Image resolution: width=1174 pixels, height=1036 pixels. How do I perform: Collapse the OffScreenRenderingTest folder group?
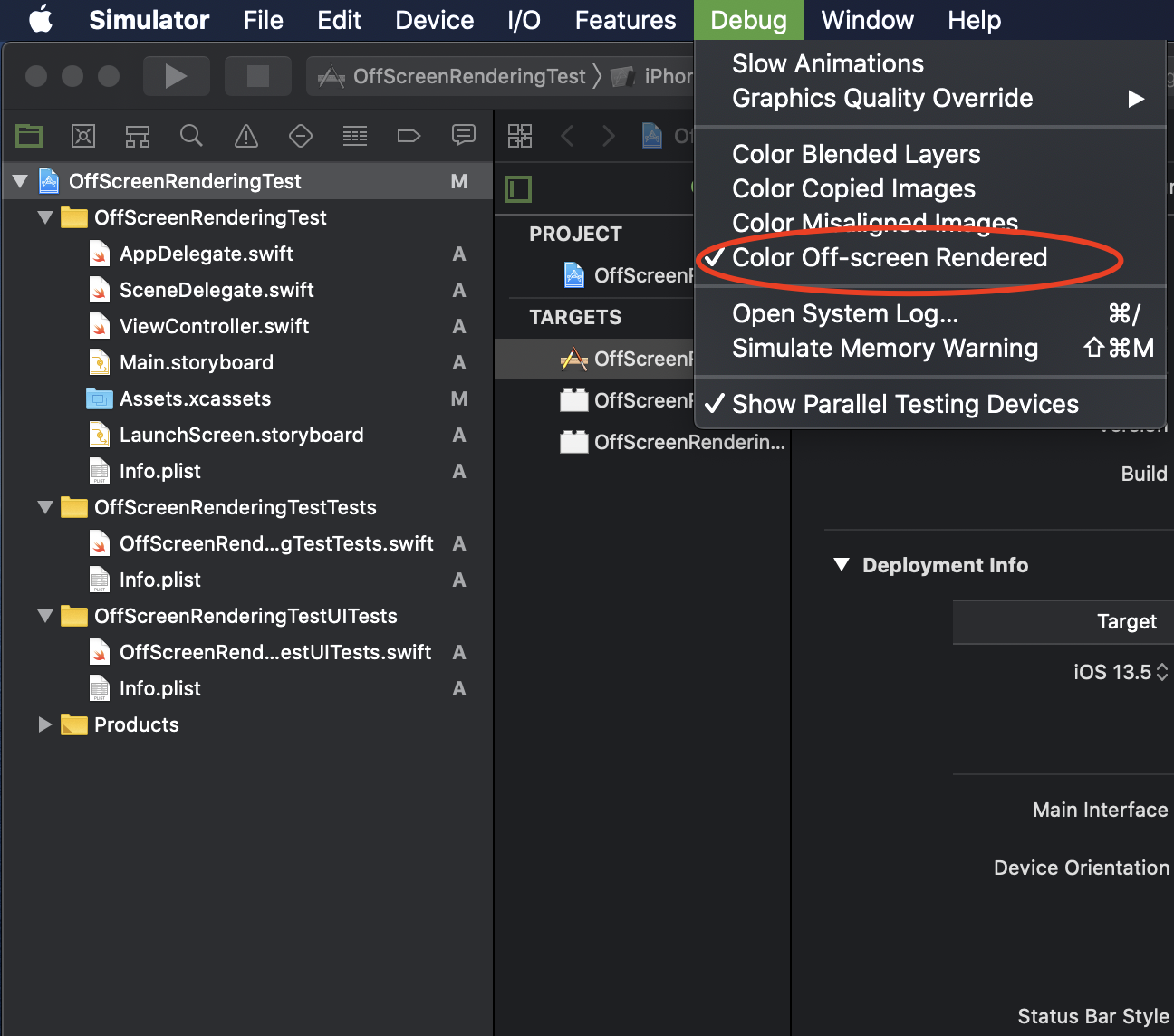click(45, 217)
